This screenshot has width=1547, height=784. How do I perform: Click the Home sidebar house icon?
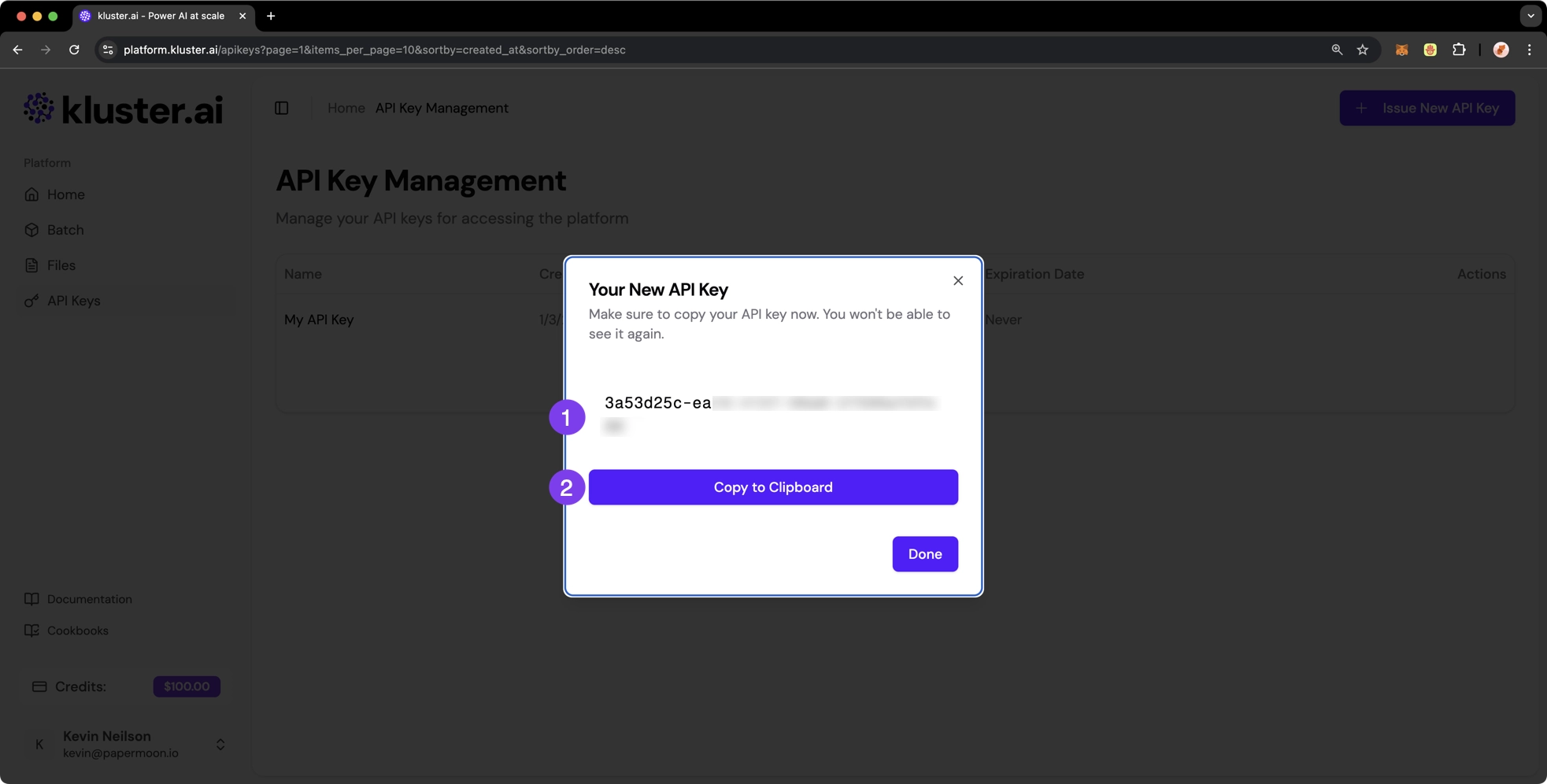pos(31,194)
